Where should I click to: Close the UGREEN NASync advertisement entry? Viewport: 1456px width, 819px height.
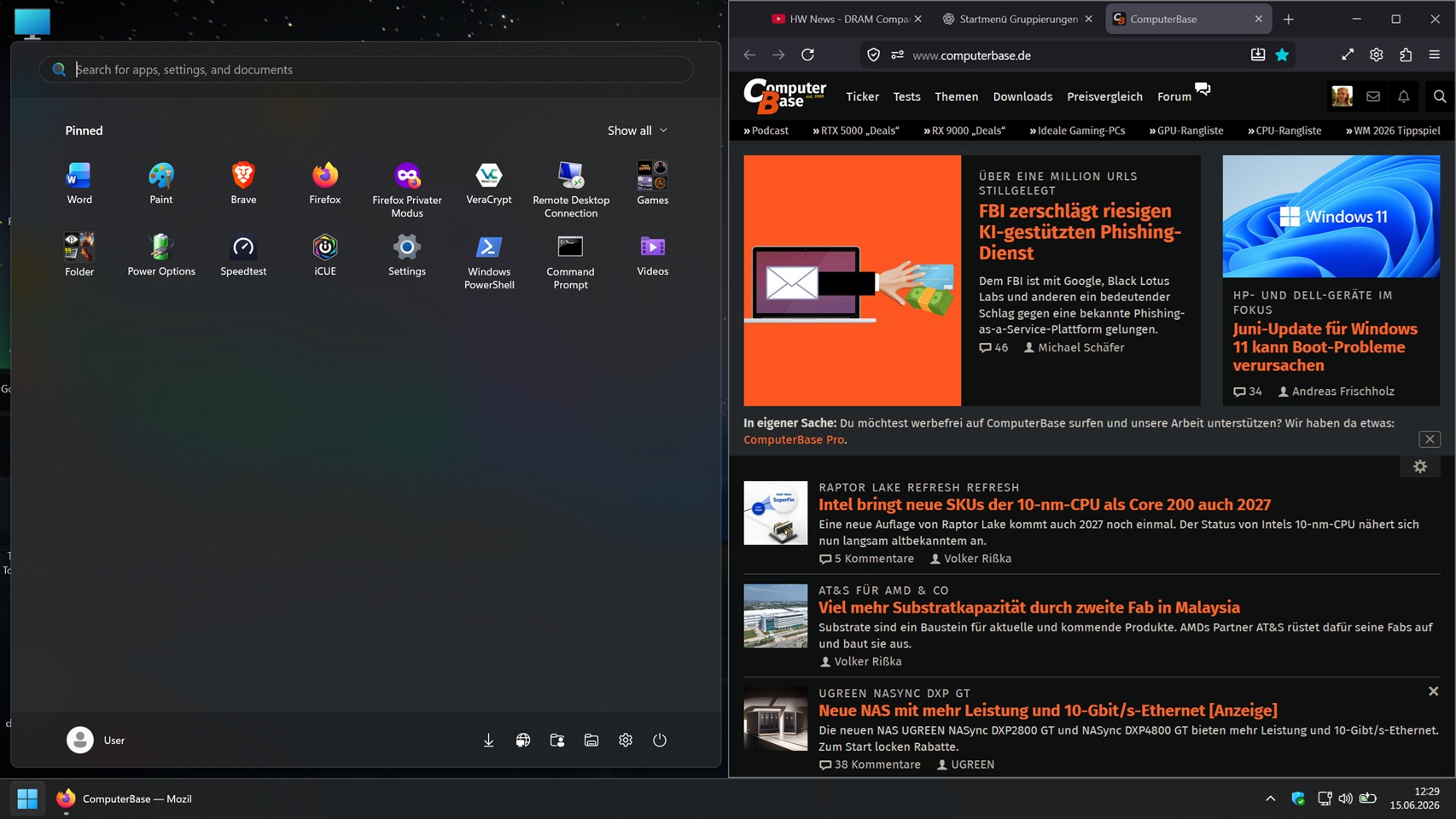(x=1434, y=692)
